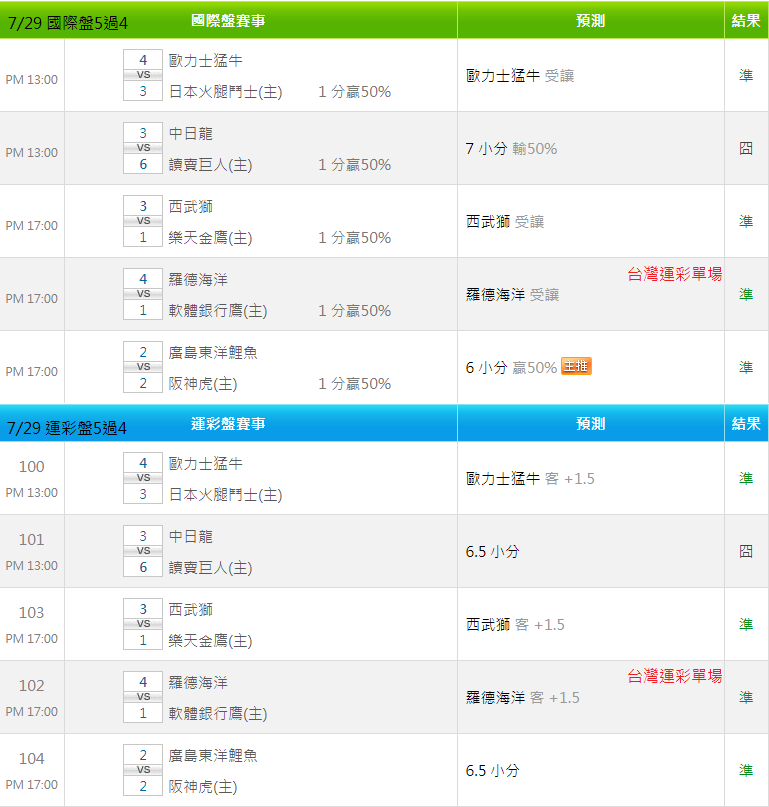Click the 囧 result in game 101 row
Screen dimensions: 769x807
click(x=746, y=552)
